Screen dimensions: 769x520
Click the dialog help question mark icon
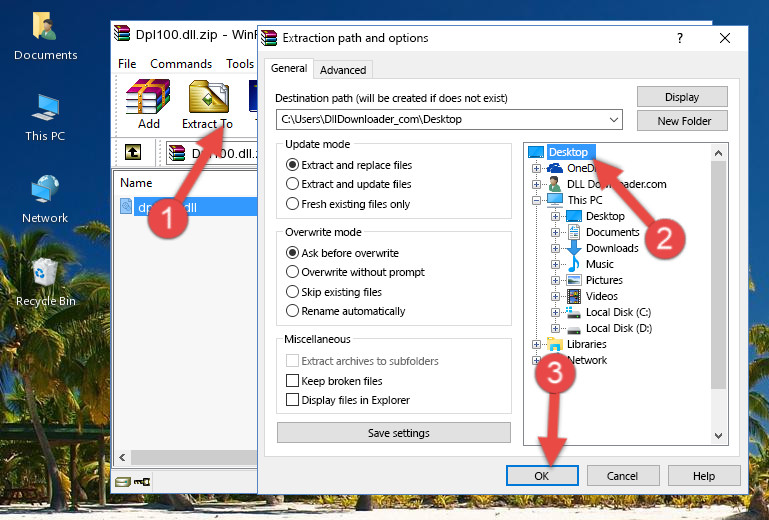[x=680, y=38]
